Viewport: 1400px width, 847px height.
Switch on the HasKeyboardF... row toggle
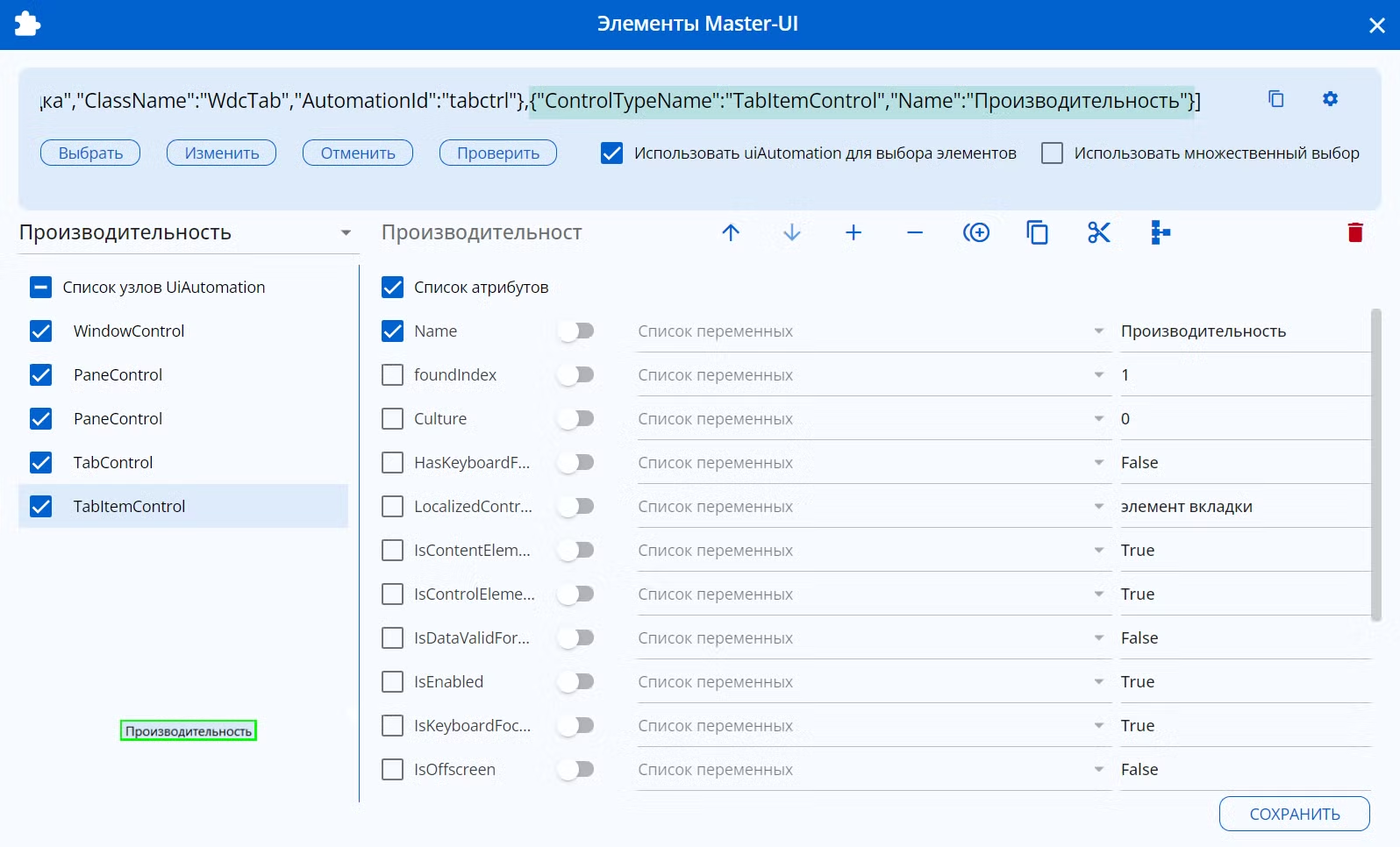pos(576,462)
